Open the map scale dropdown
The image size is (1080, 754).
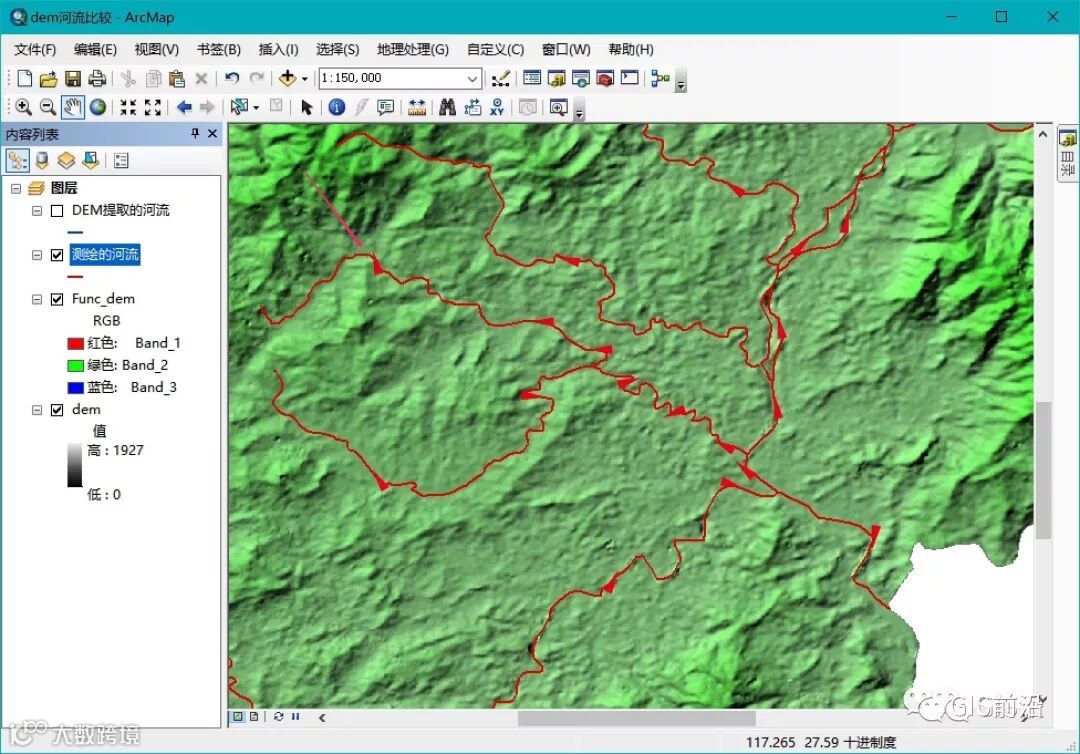click(472, 78)
